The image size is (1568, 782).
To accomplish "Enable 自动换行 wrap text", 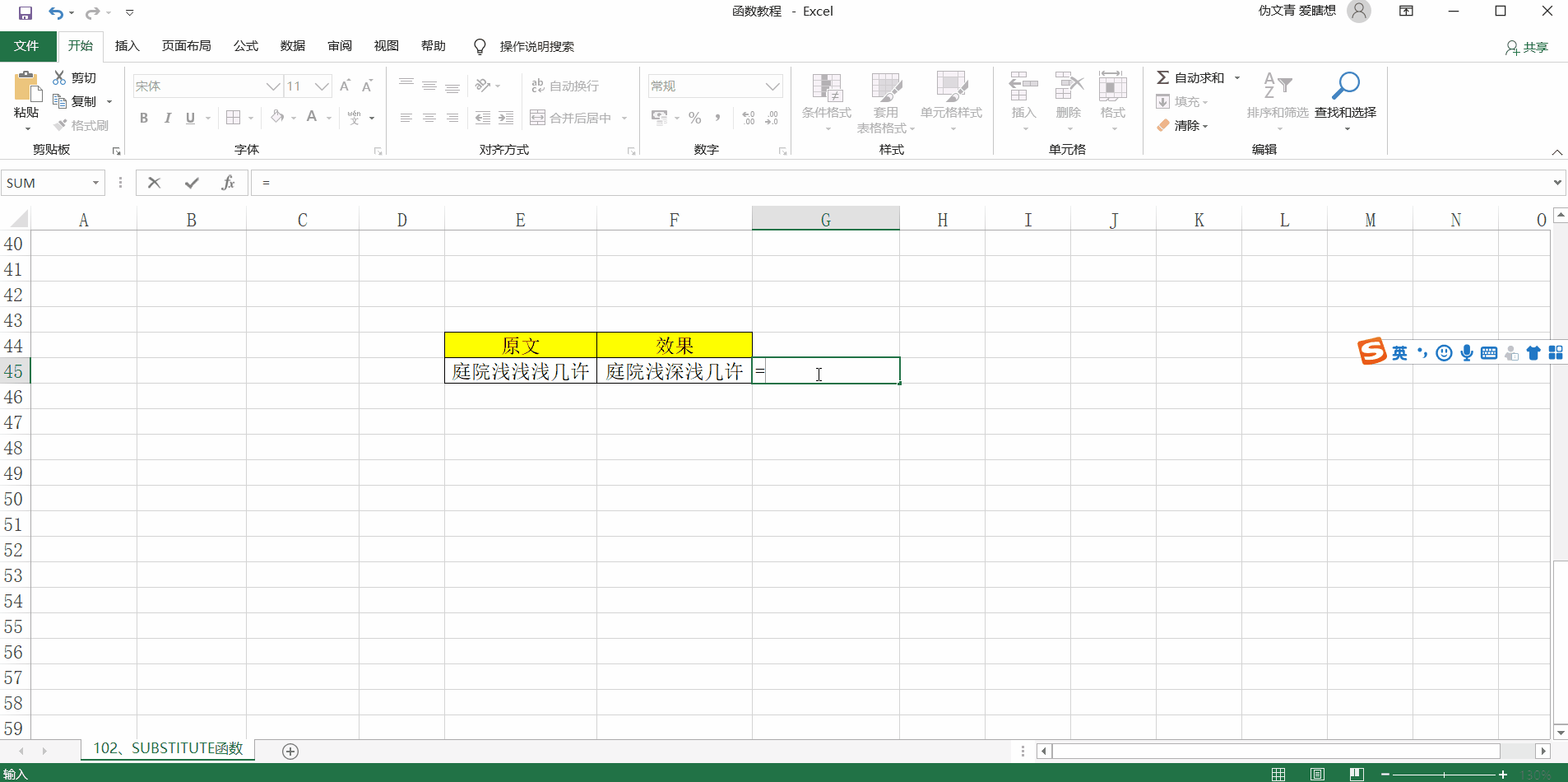I will coord(564,86).
